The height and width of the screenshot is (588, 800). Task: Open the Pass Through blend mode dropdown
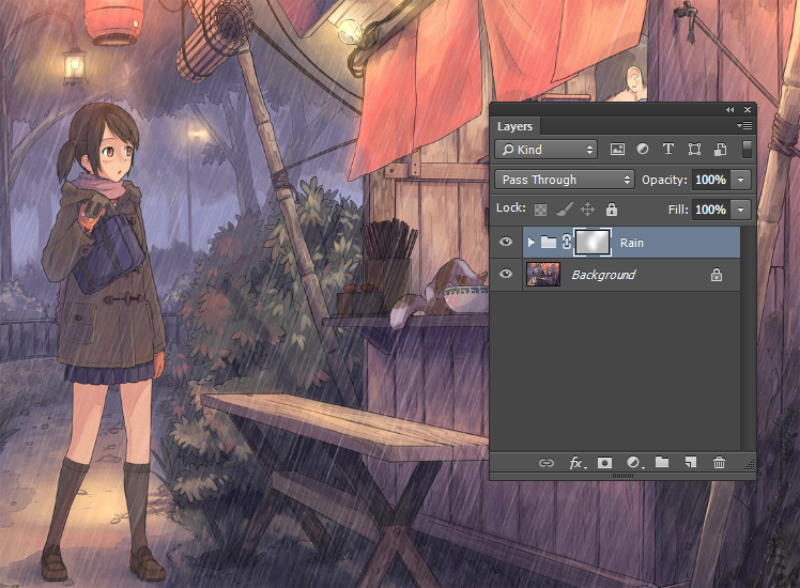click(x=564, y=180)
